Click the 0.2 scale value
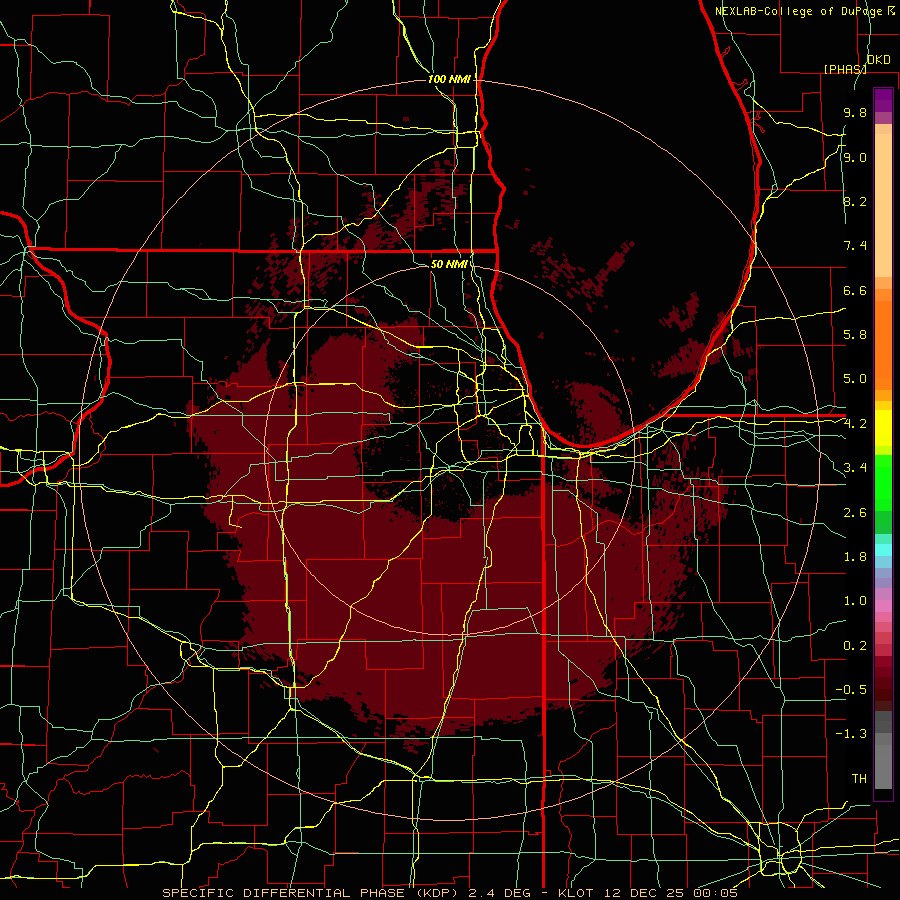 coord(855,646)
